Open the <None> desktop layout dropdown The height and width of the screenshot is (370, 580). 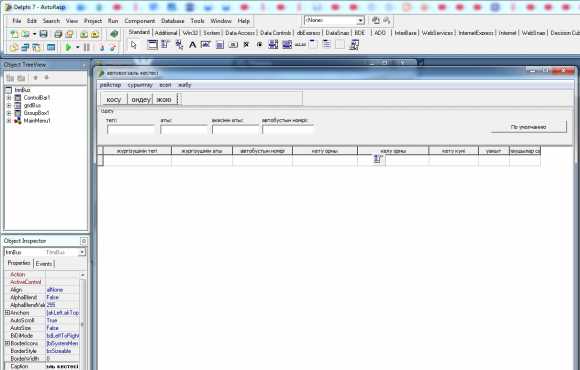point(360,20)
